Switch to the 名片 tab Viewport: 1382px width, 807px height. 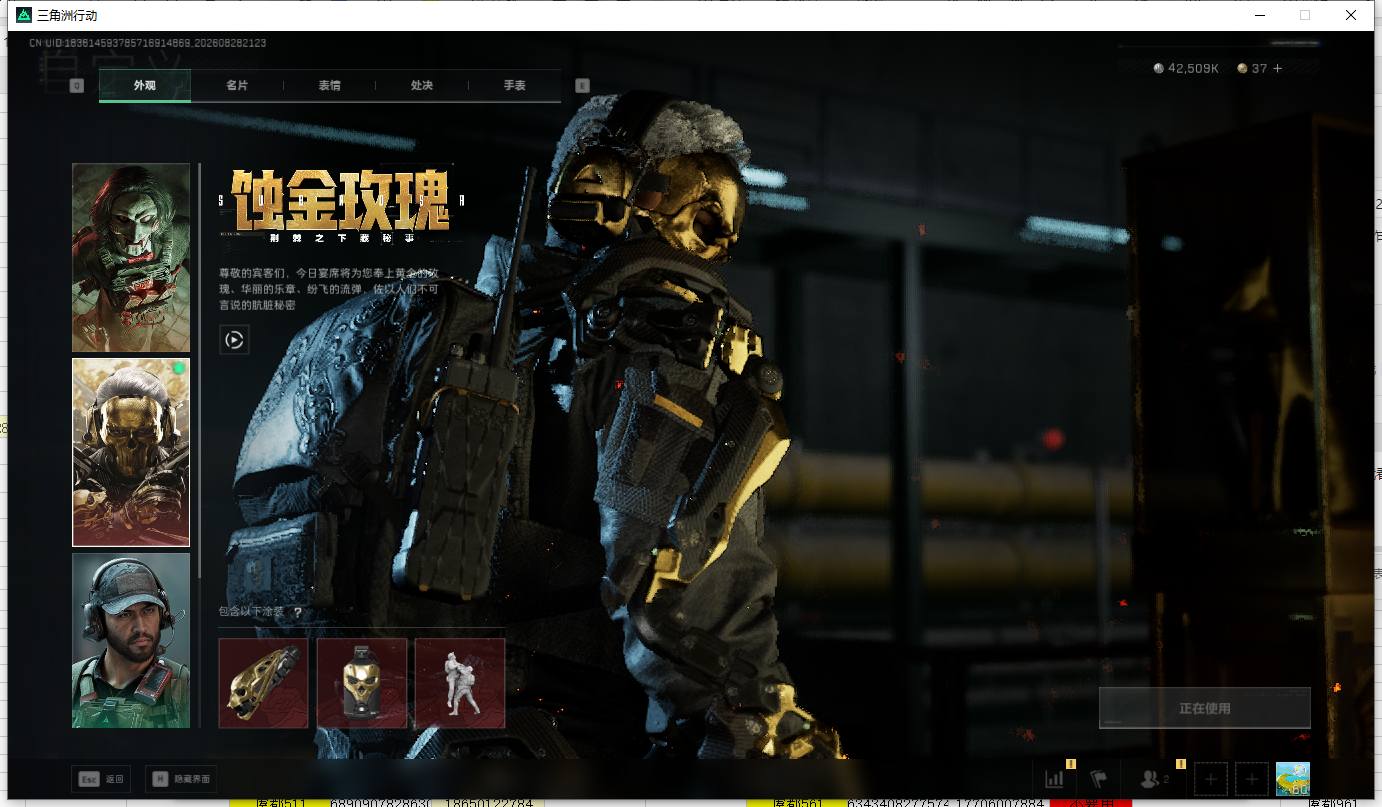(x=237, y=86)
